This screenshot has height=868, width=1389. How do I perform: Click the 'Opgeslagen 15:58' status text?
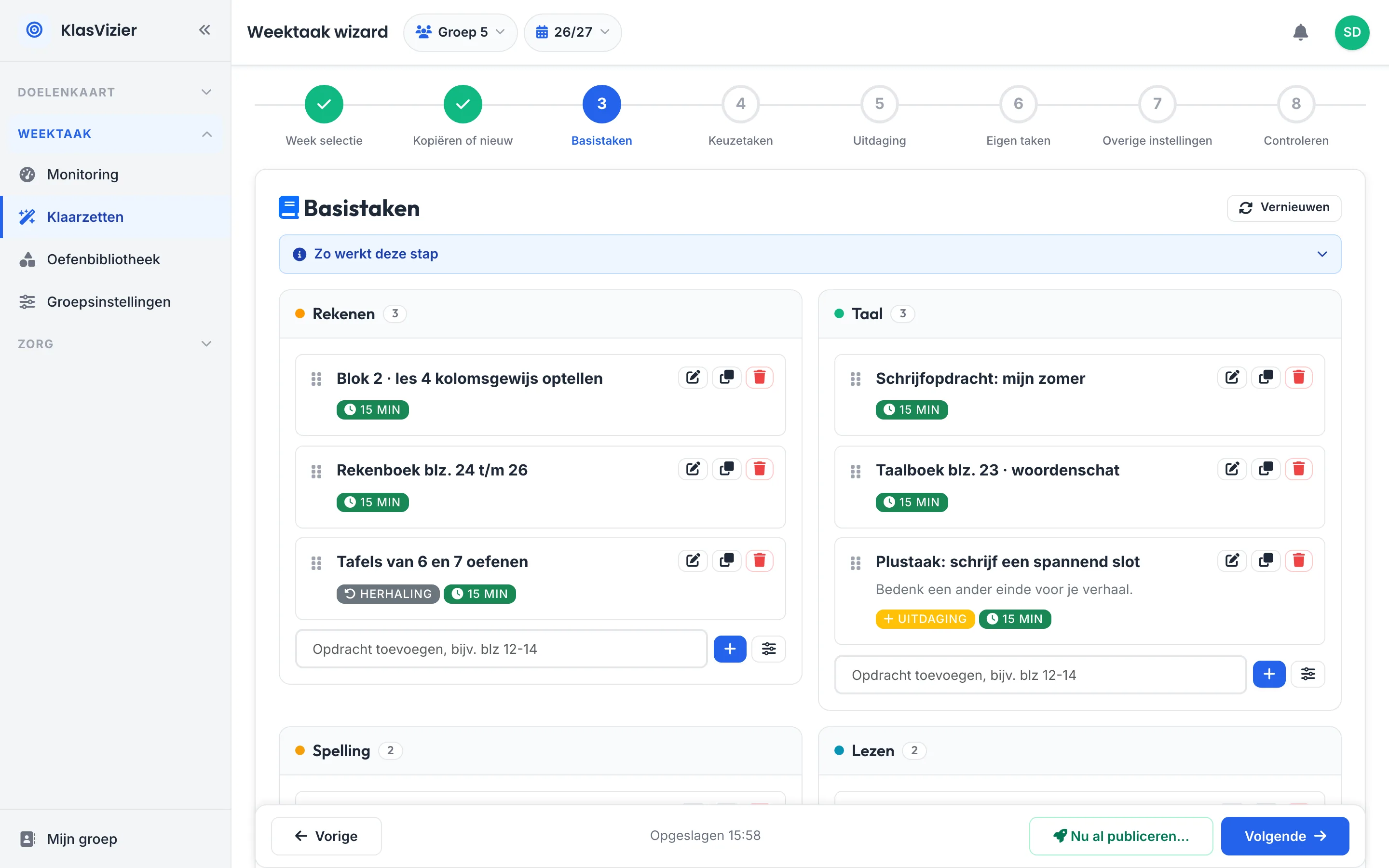705,835
